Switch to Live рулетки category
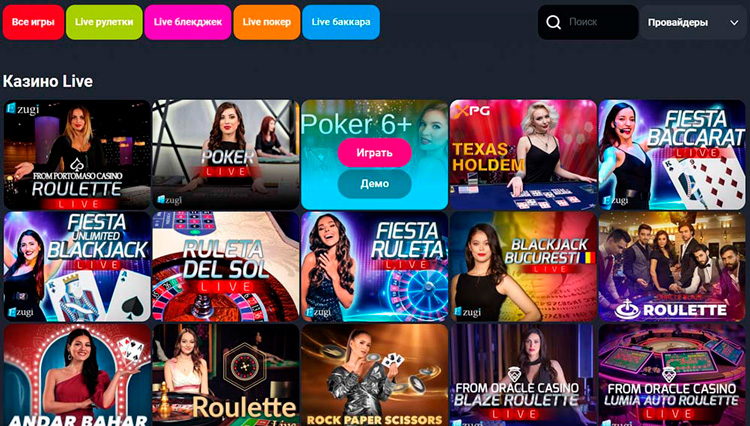Image resolution: width=750 pixels, height=426 pixels. click(x=104, y=22)
